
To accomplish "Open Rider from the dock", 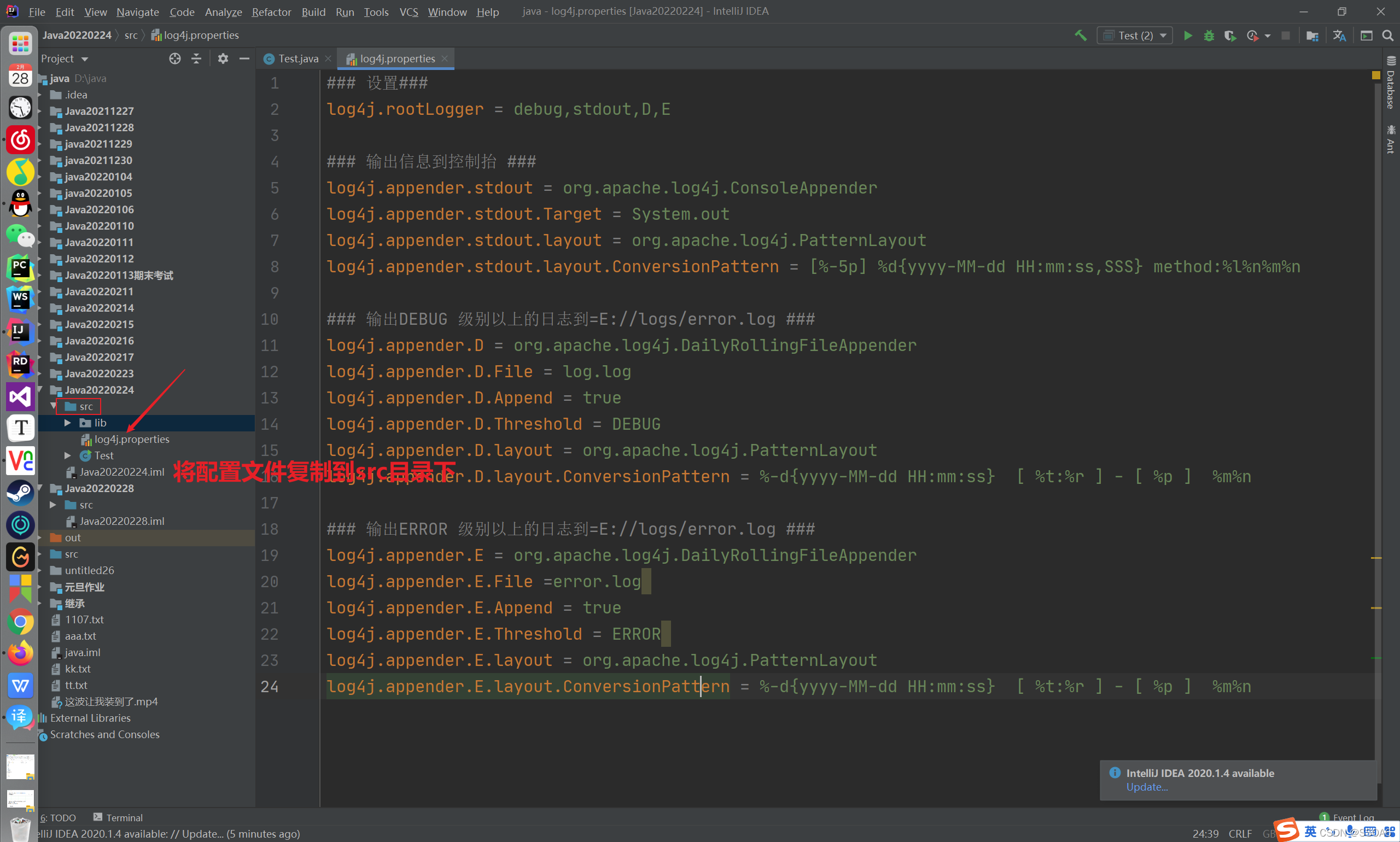I will click(20, 364).
